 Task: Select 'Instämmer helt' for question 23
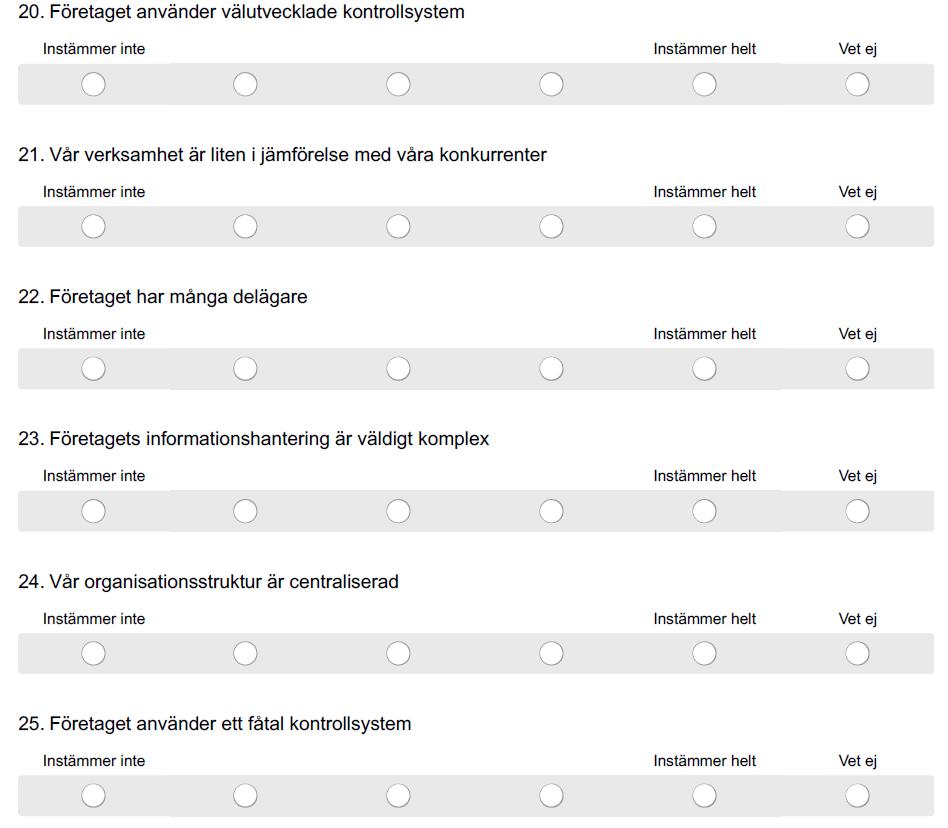(x=704, y=511)
